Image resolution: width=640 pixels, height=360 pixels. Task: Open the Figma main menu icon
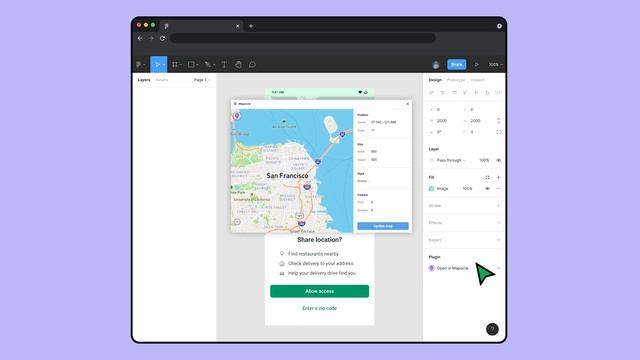tap(139, 64)
